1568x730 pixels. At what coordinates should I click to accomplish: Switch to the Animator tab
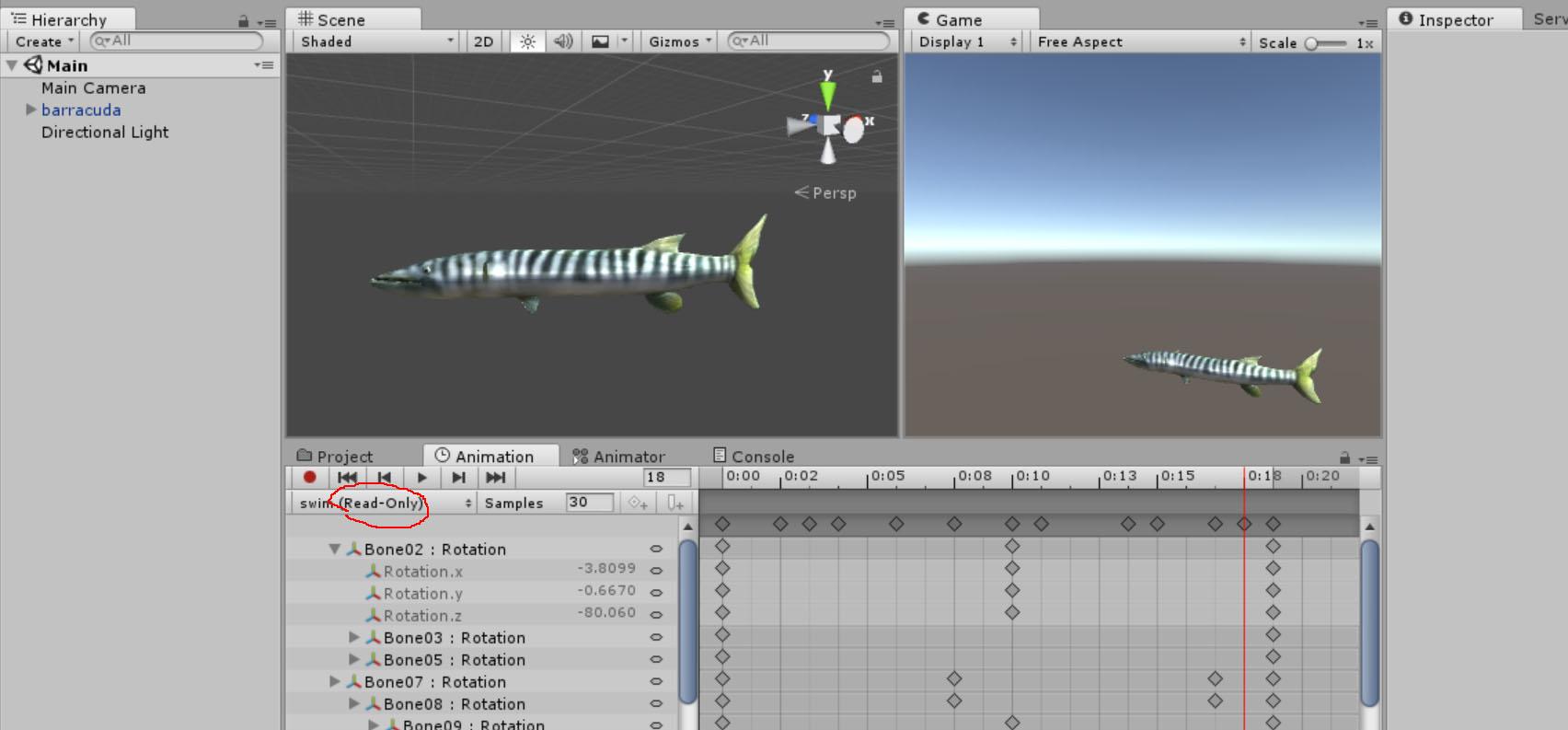(x=618, y=457)
